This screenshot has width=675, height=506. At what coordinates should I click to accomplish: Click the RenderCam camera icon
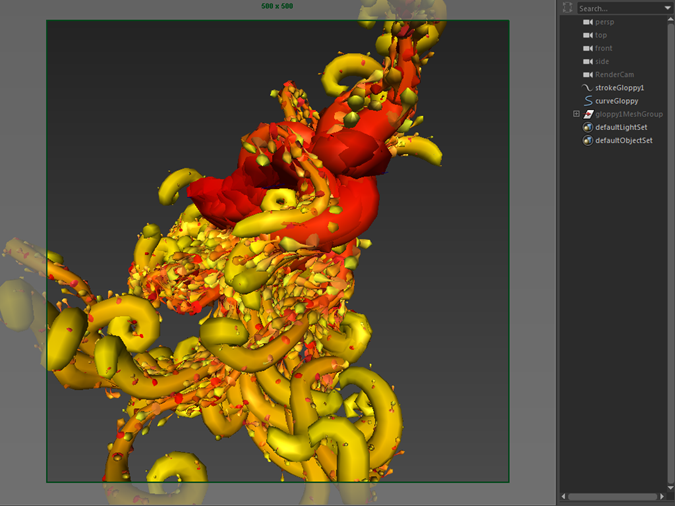(588, 75)
